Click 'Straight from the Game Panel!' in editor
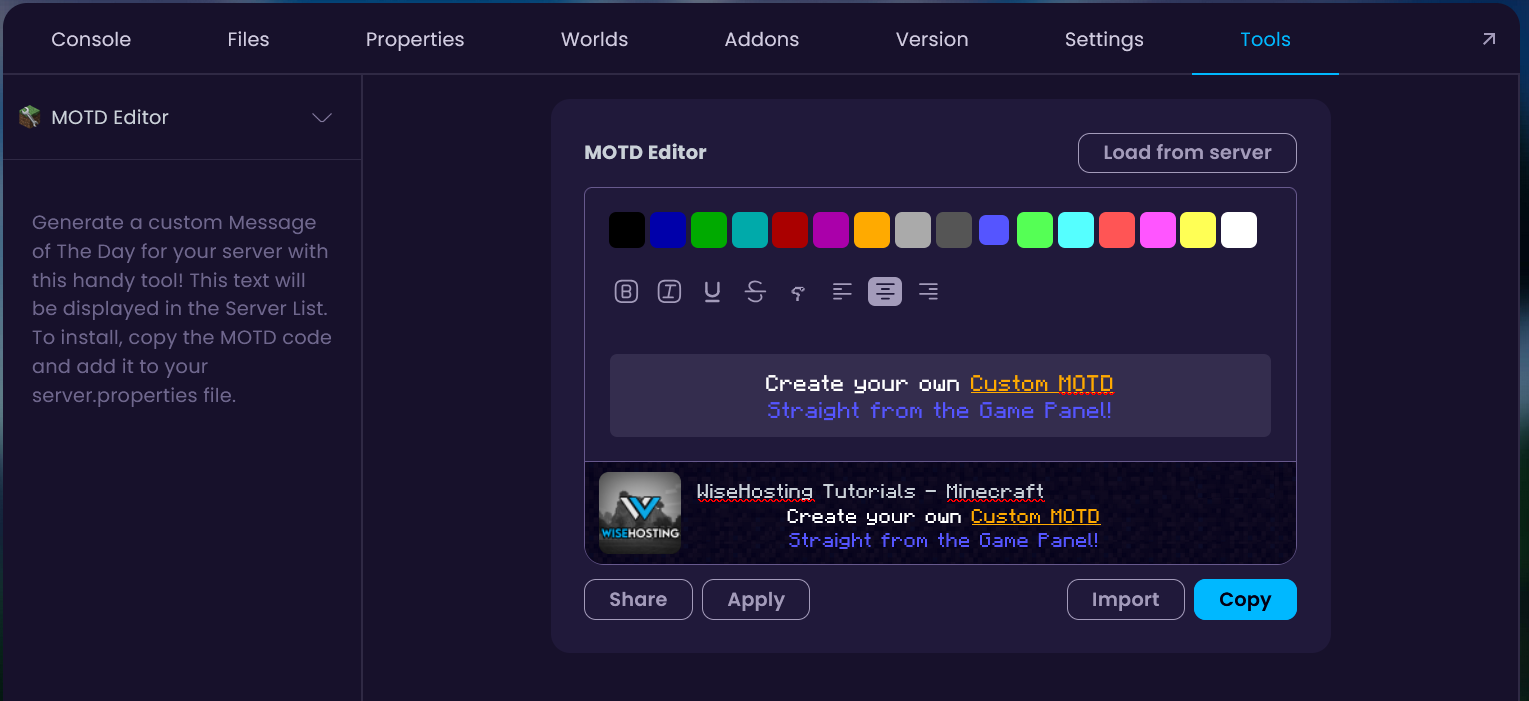 click(x=939, y=411)
